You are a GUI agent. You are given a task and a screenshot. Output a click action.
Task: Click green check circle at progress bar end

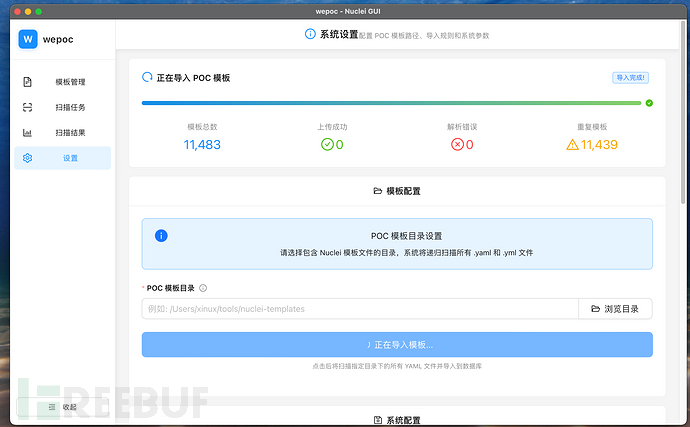point(649,103)
